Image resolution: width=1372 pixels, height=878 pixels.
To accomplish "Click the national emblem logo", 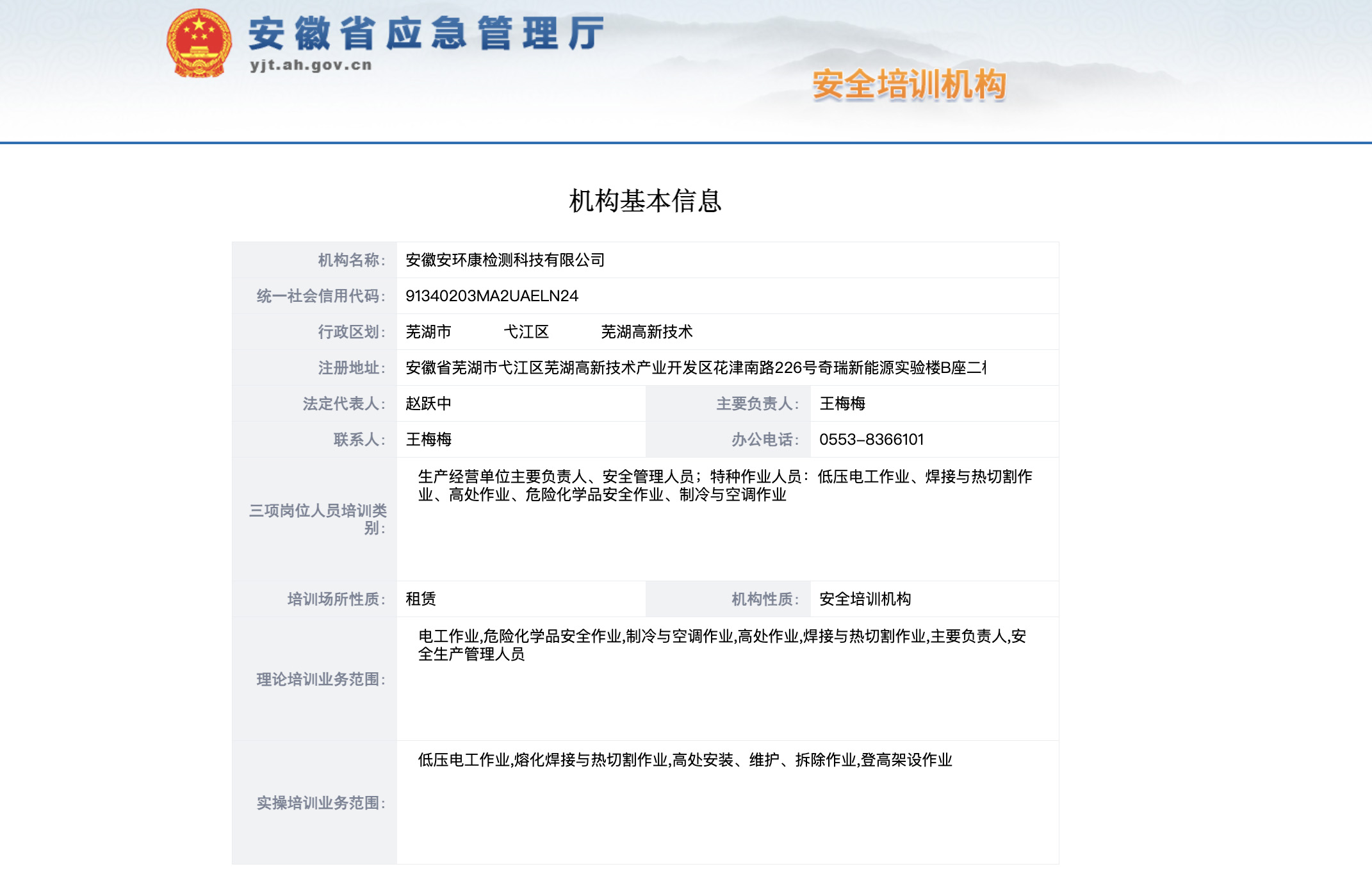I will click(x=199, y=44).
